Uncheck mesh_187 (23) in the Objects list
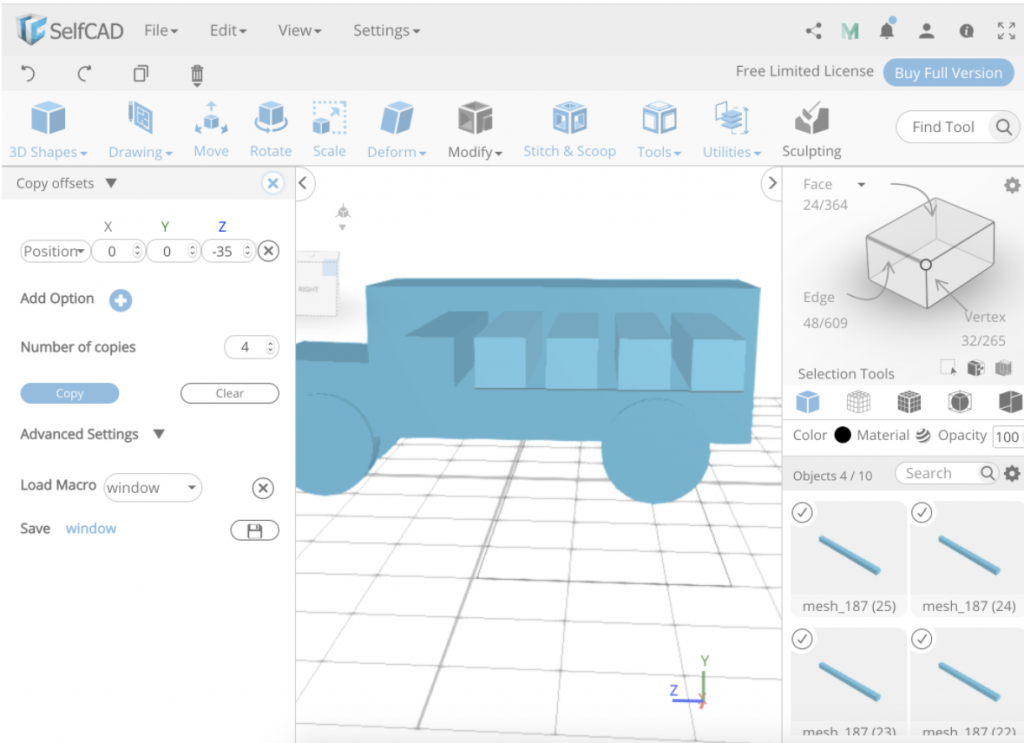This screenshot has height=743, width=1024. tap(801, 638)
